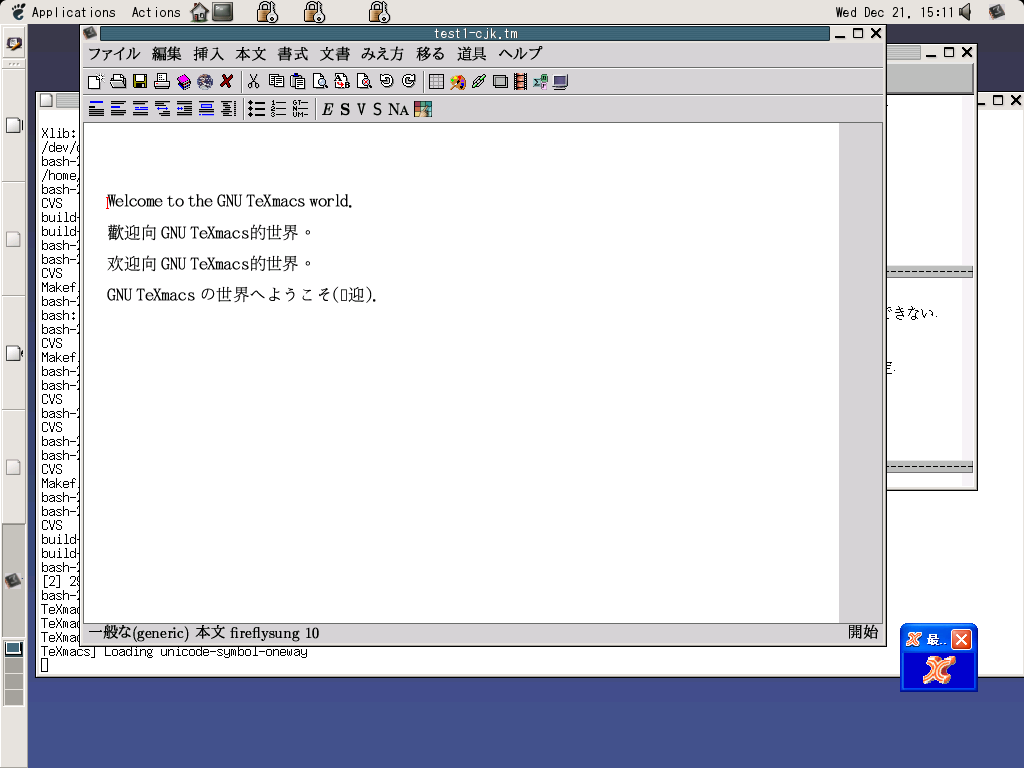Open a file using the folder icon
Image resolution: width=1024 pixels, height=768 pixels.
coord(118,82)
